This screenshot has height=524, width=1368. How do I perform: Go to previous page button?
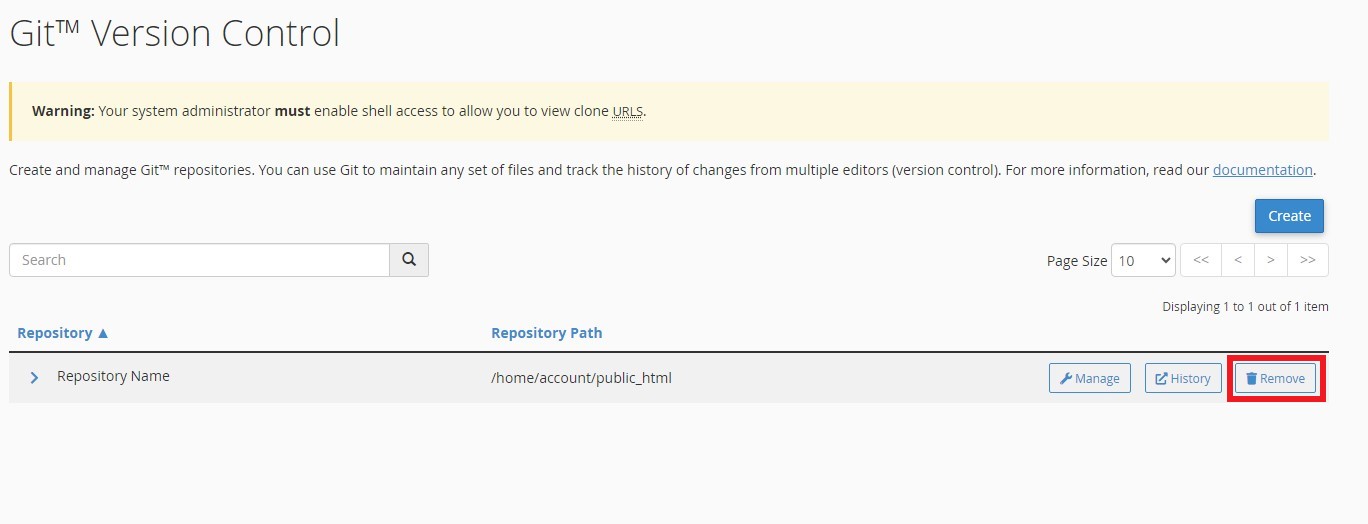pos(1238,260)
